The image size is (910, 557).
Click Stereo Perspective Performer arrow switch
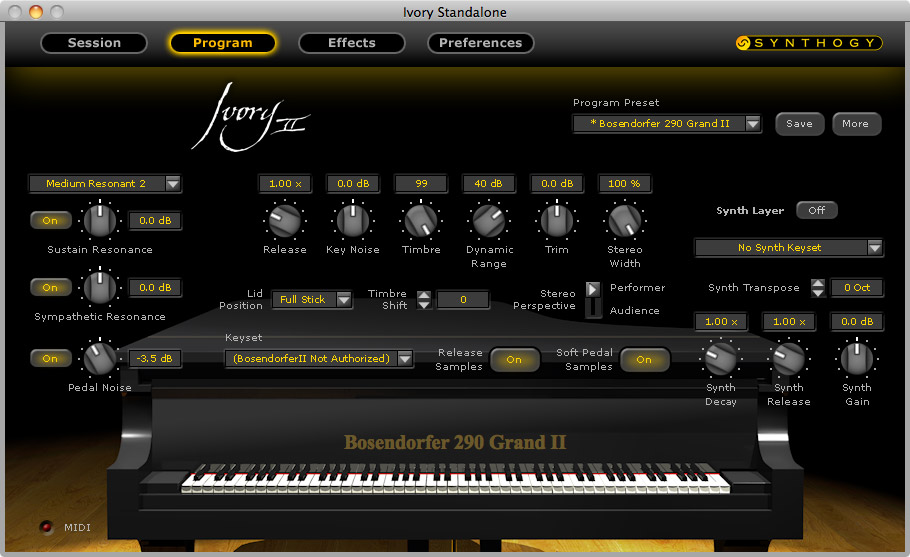[x=593, y=289]
